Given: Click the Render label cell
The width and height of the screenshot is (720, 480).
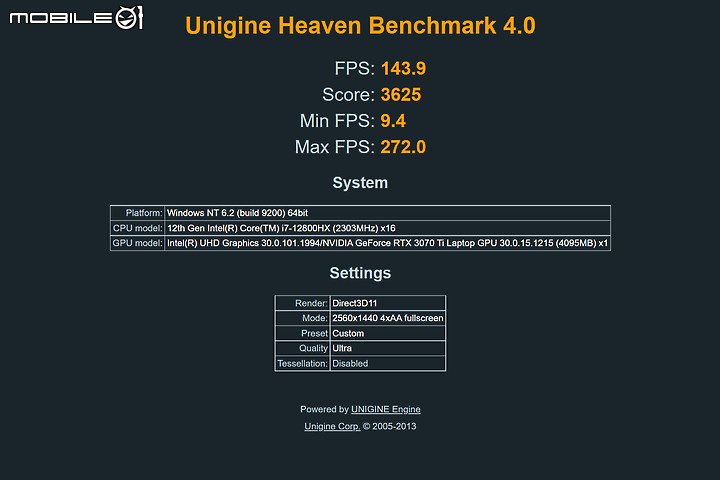Looking at the screenshot, I should tap(302, 303).
